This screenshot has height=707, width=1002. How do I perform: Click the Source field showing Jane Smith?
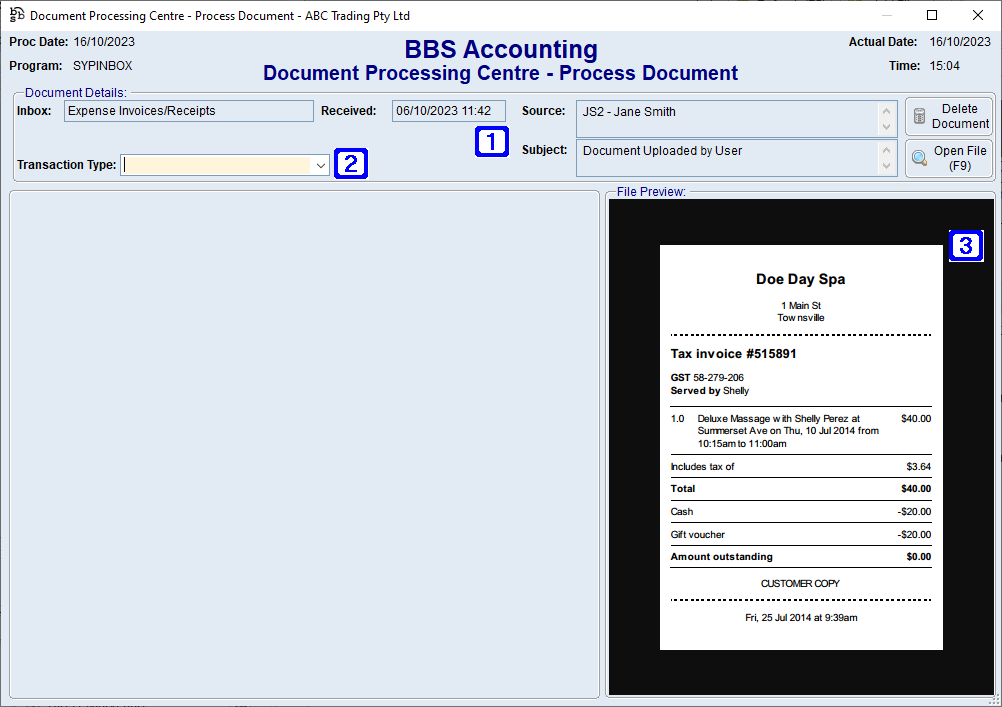(725, 118)
